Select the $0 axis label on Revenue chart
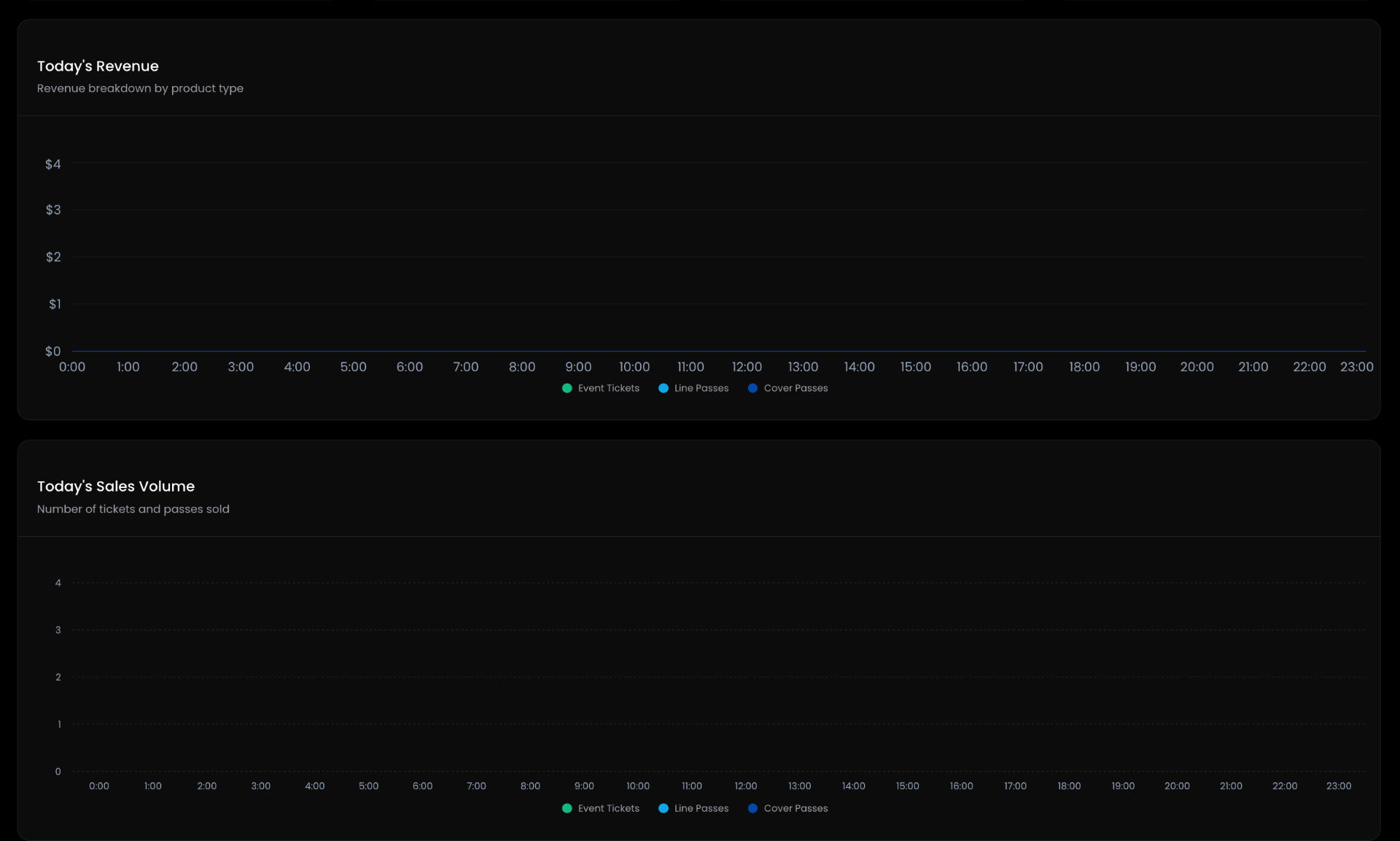Image resolution: width=1400 pixels, height=841 pixels. pos(52,351)
